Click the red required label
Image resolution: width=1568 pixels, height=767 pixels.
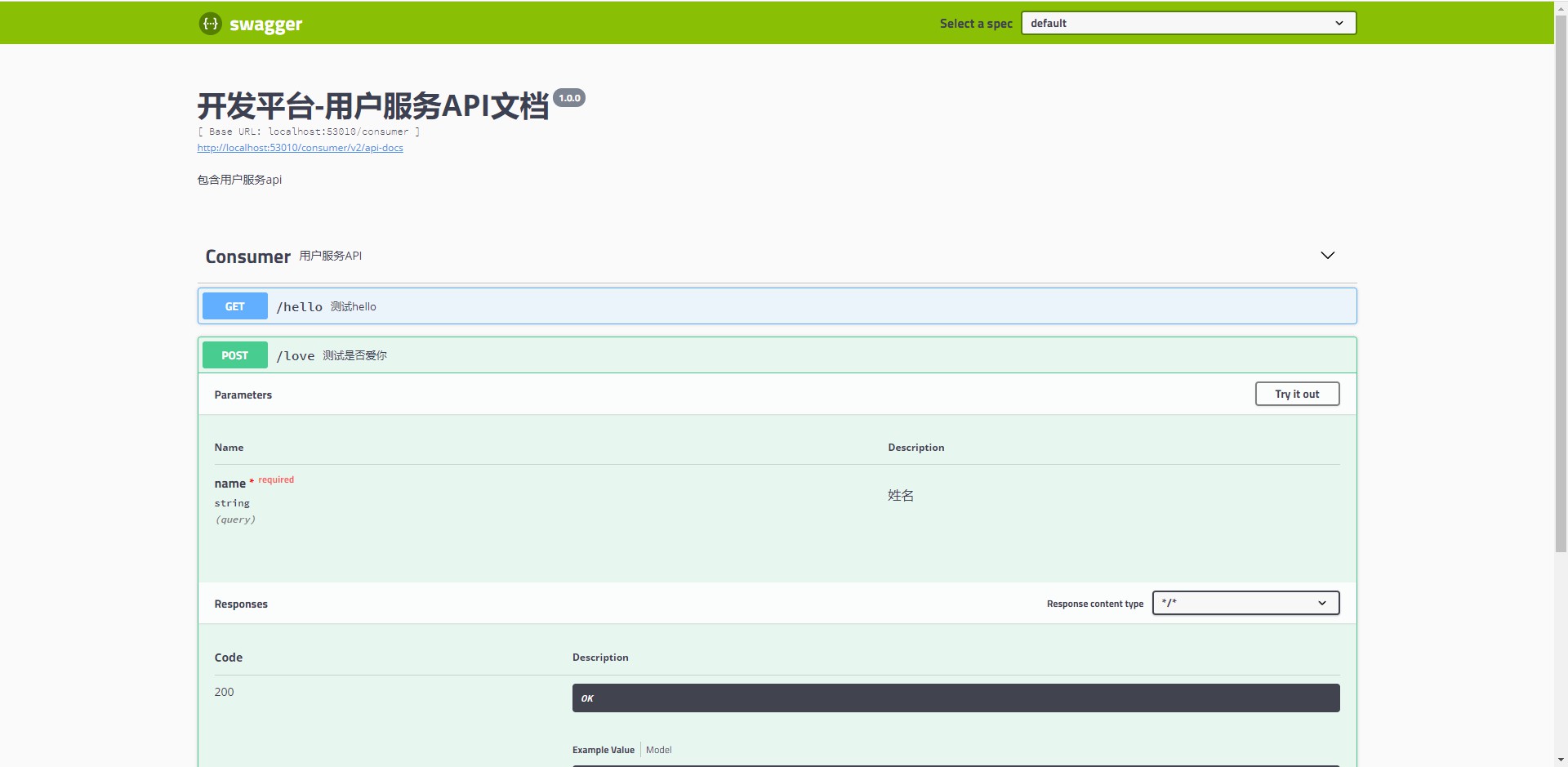(276, 479)
